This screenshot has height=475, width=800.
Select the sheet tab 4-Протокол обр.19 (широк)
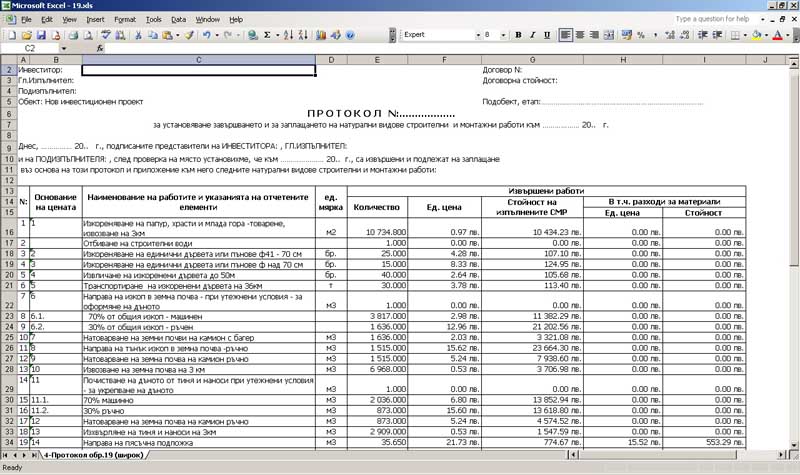click(93, 455)
